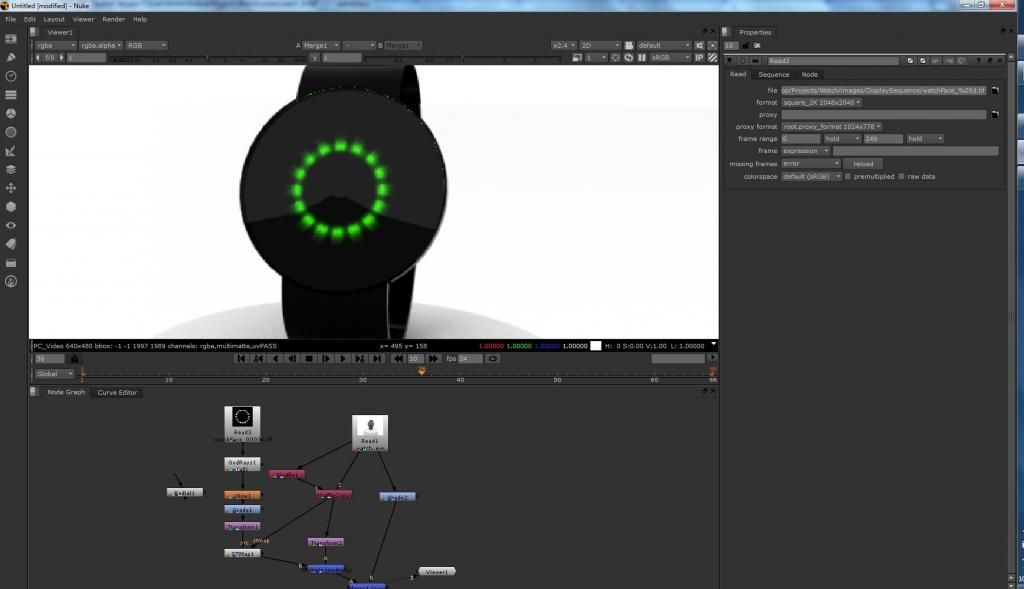Open the colorspace default (sRGB) dropdown
Image resolution: width=1024 pixels, height=589 pixels.
(811, 176)
